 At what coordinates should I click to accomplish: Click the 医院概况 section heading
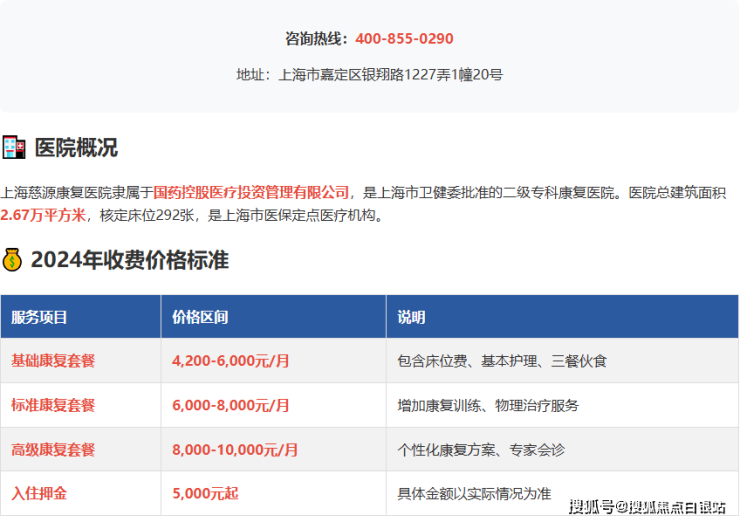pyautogui.click(x=76, y=148)
